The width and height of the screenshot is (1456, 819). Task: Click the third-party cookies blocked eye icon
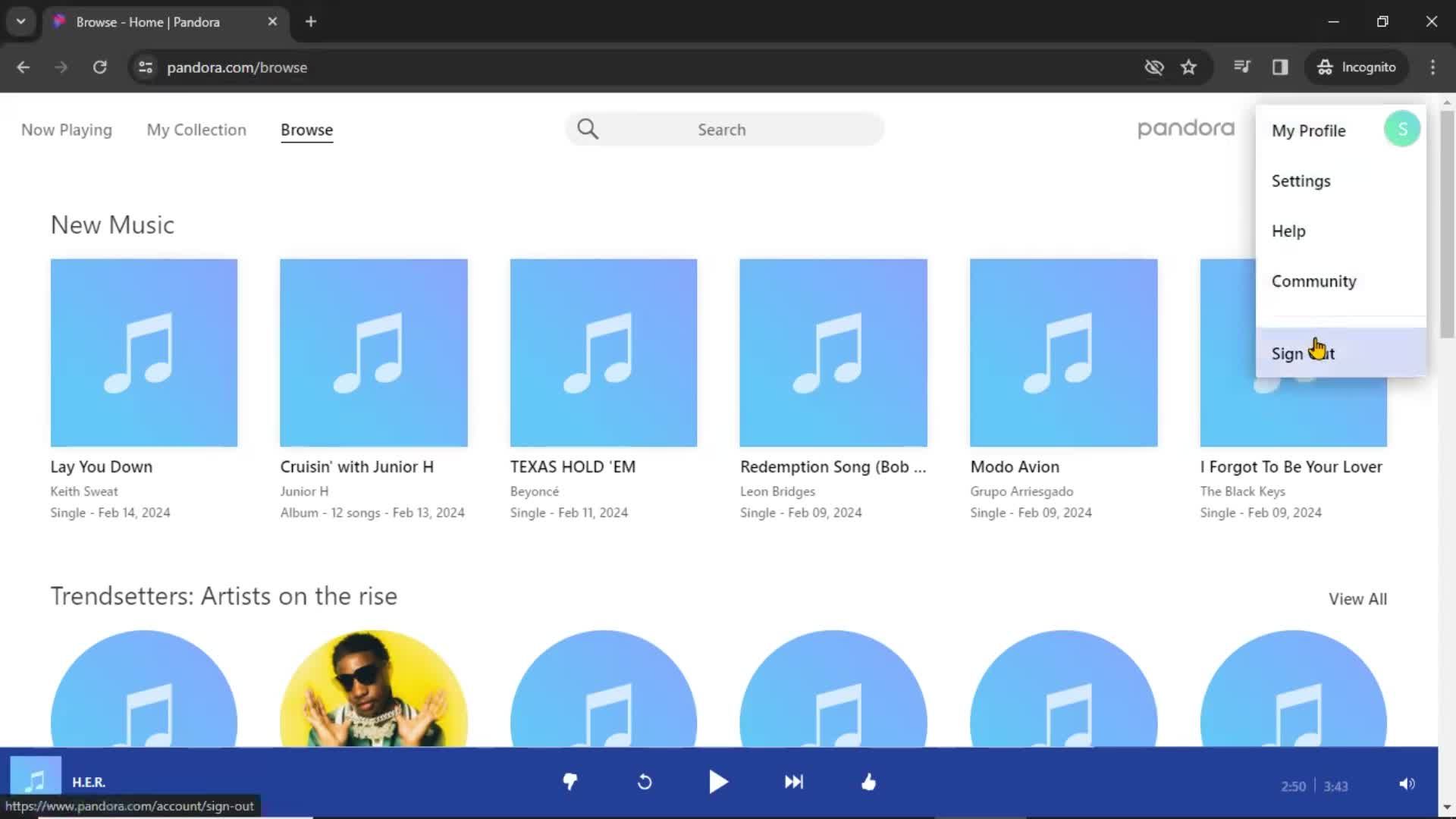click(x=1154, y=67)
